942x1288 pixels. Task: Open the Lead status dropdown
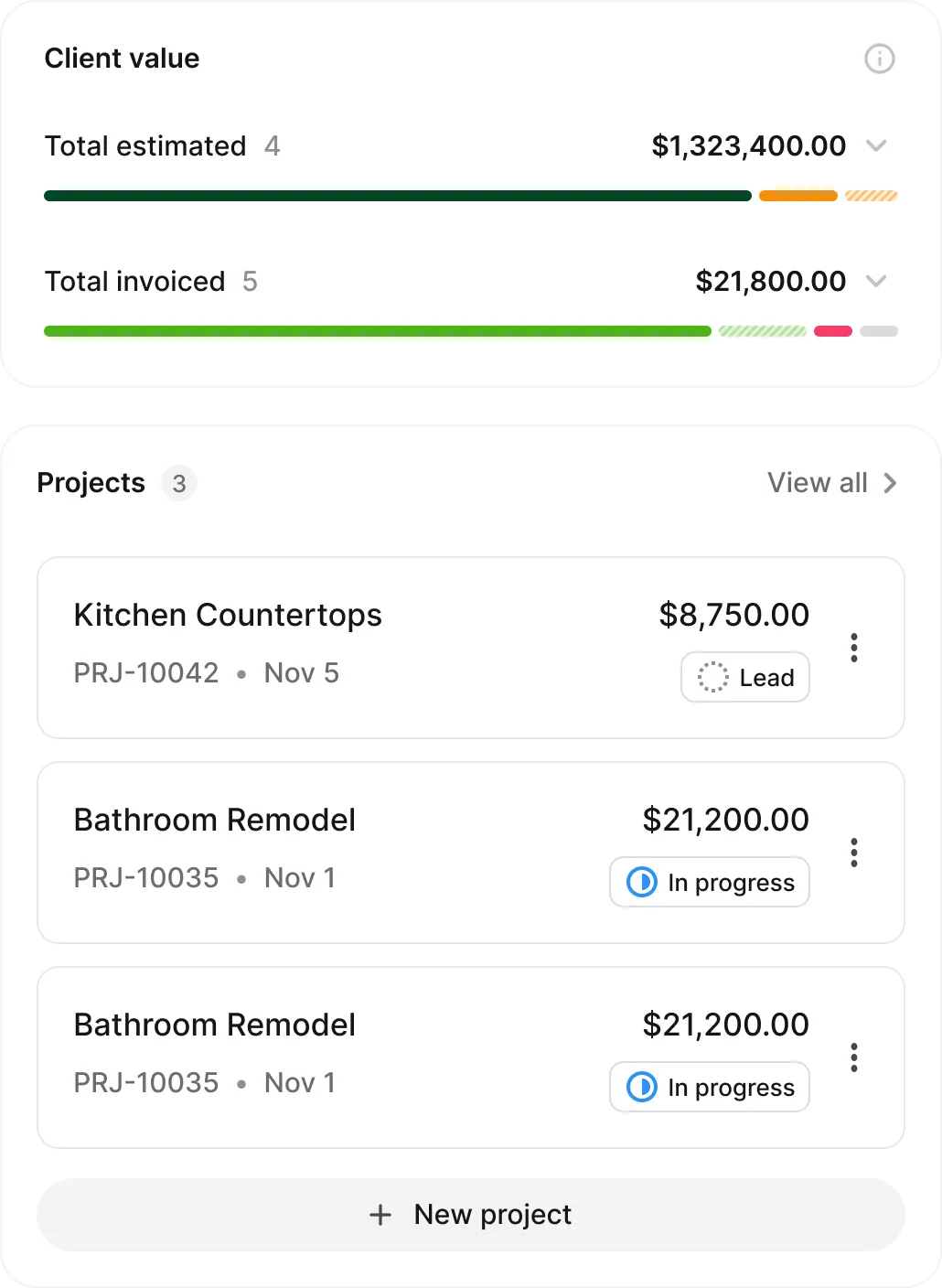pos(745,678)
